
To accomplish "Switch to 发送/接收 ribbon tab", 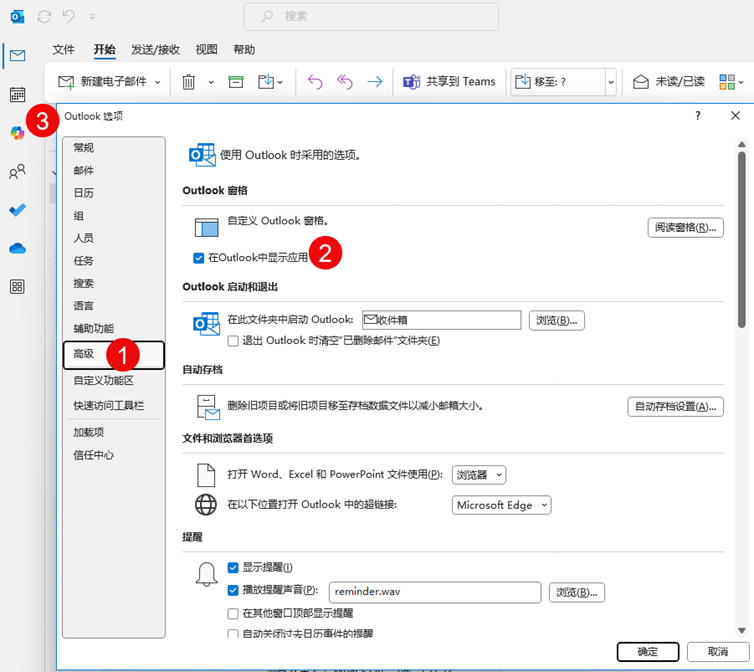I will pyautogui.click(x=155, y=50).
